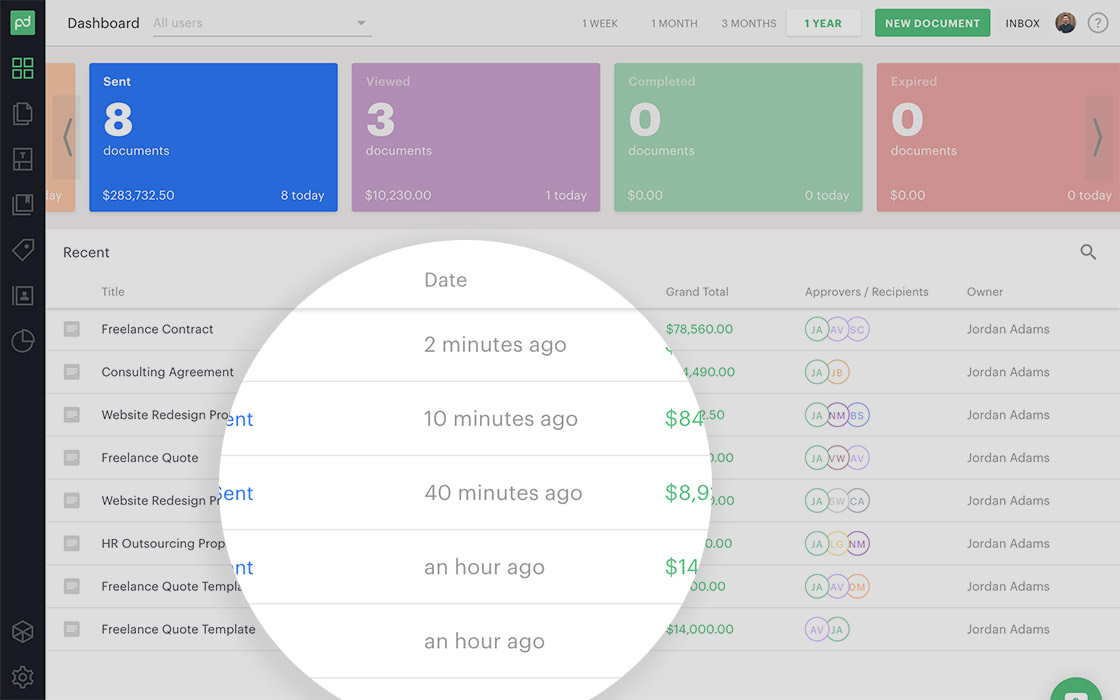Open the Documents icon in sidebar

23,114
